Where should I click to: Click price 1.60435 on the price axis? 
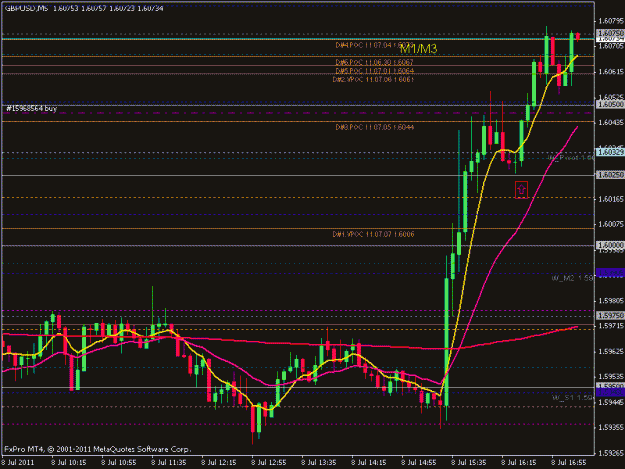(611, 123)
